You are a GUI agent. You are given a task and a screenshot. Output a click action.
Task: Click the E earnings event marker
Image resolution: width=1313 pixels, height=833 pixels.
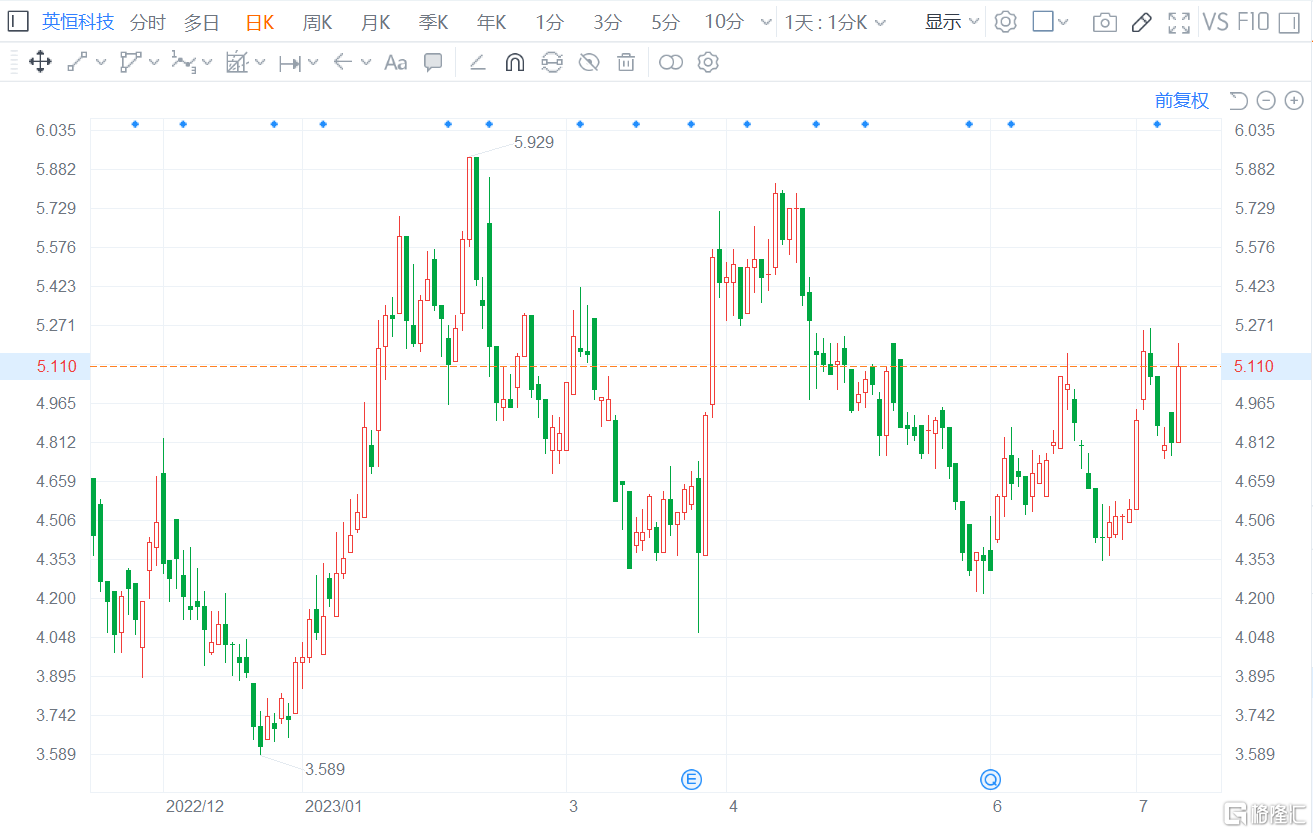coord(691,778)
